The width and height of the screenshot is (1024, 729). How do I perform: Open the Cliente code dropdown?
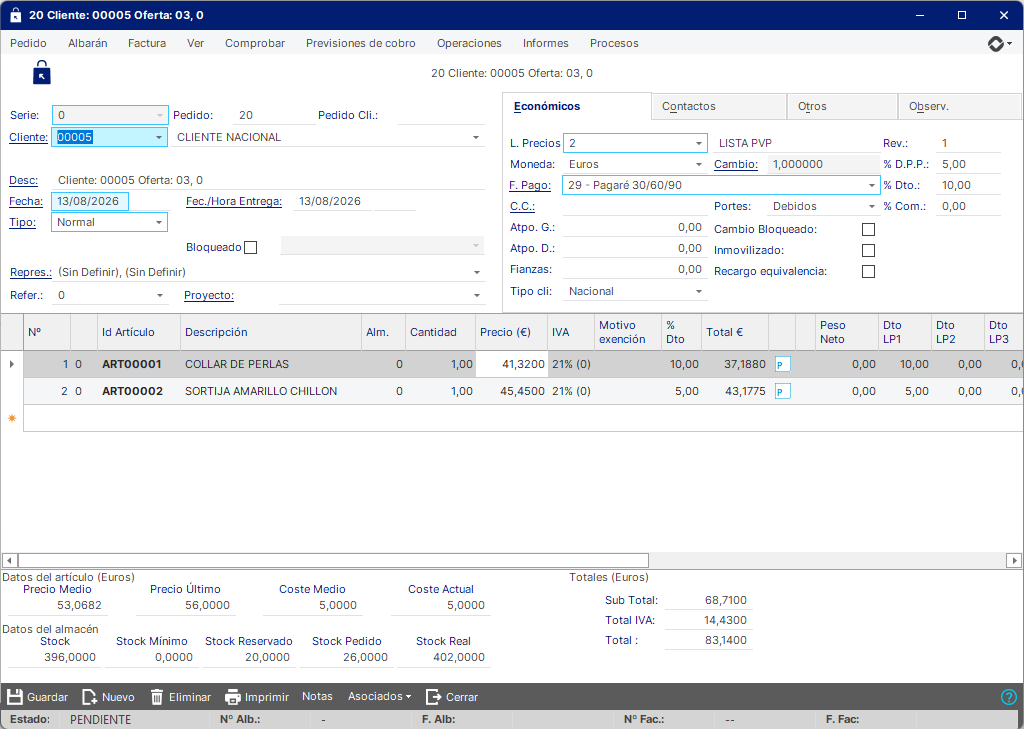[159, 137]
